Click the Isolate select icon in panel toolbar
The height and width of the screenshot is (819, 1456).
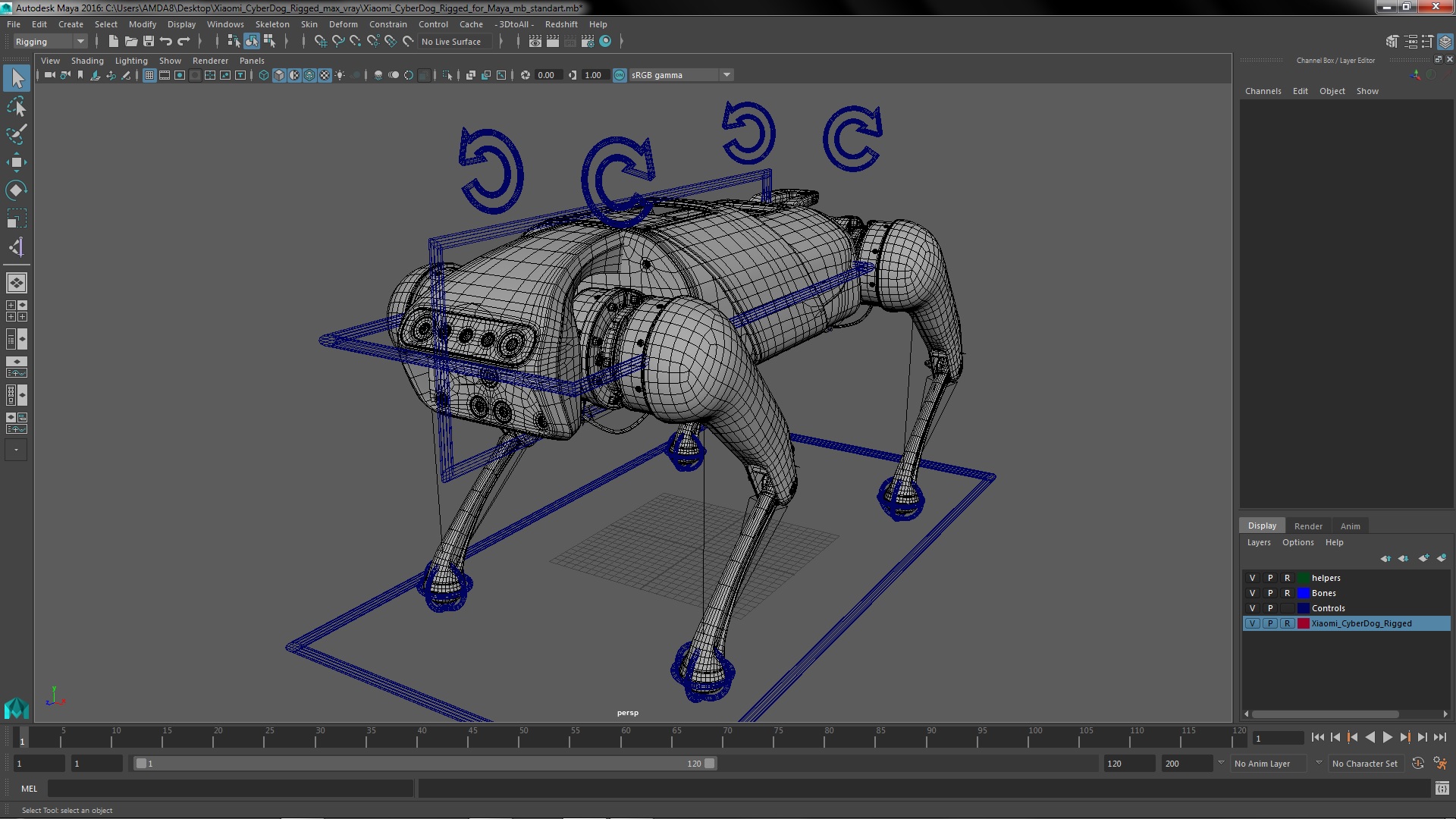(x=447, y=75)
